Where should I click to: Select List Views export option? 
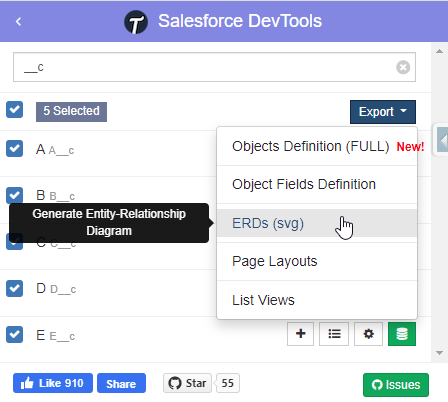tap(317, 300)
